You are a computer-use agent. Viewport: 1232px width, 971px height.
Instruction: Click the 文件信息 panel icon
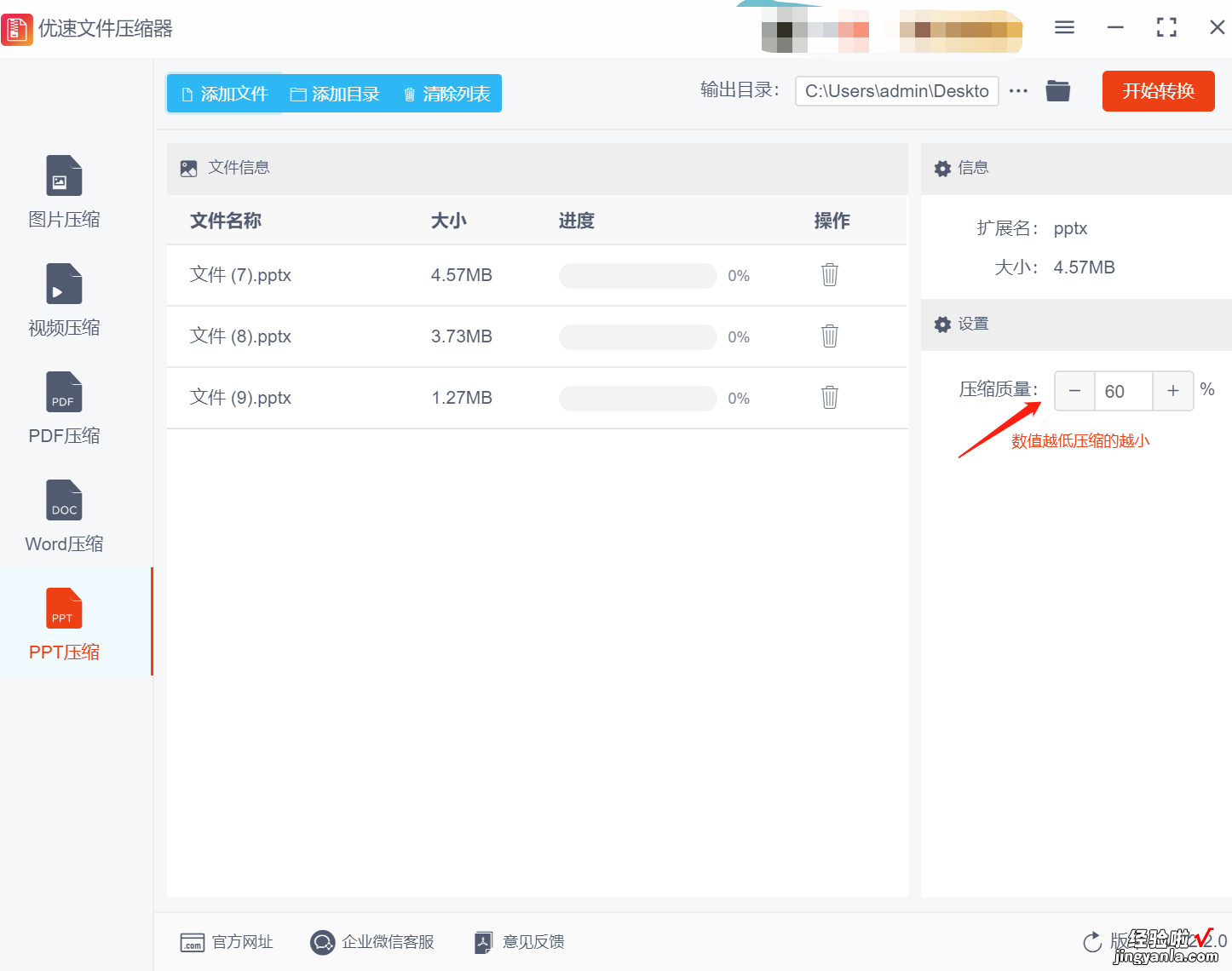(189, 169)
